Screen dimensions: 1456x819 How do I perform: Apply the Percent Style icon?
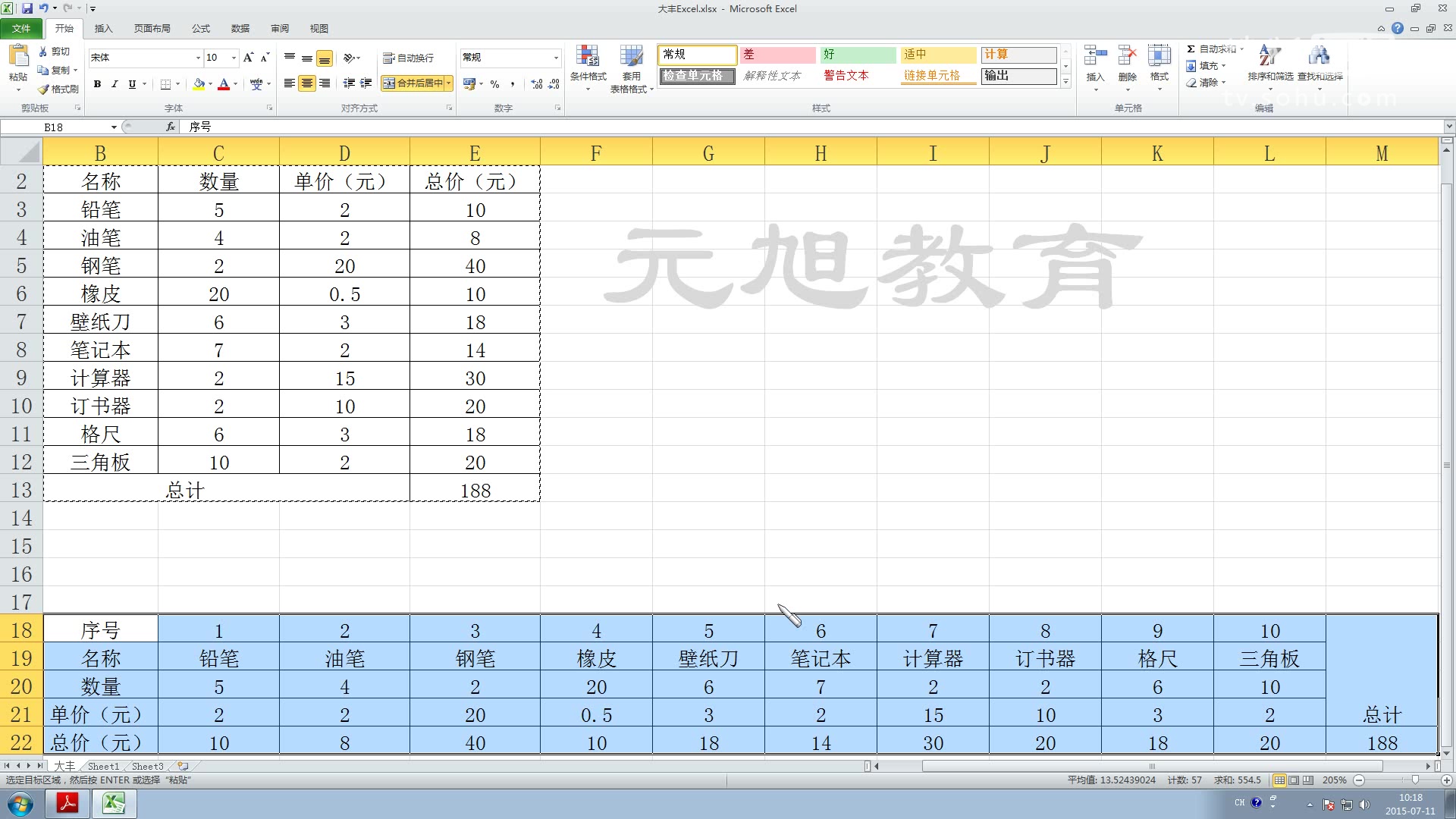coord(495,84)
